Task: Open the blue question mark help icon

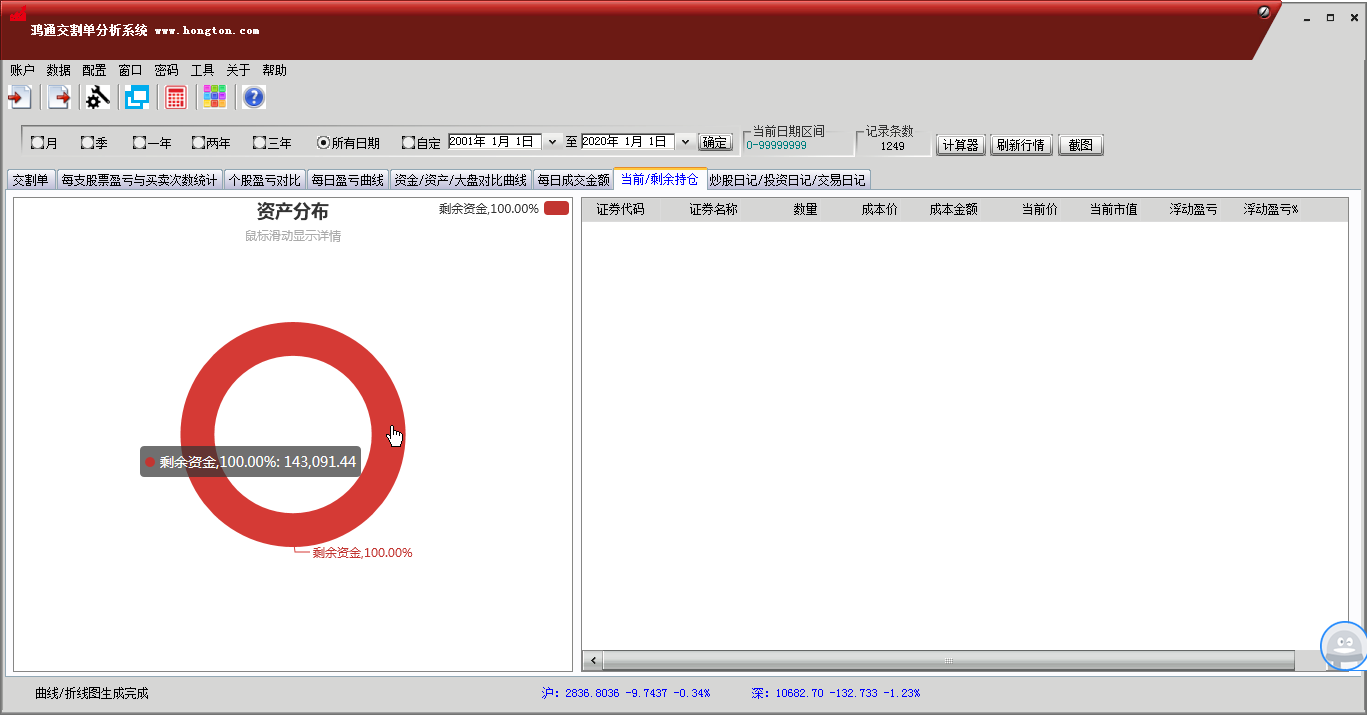Action: pyautogui.click(x=254, y=97)
